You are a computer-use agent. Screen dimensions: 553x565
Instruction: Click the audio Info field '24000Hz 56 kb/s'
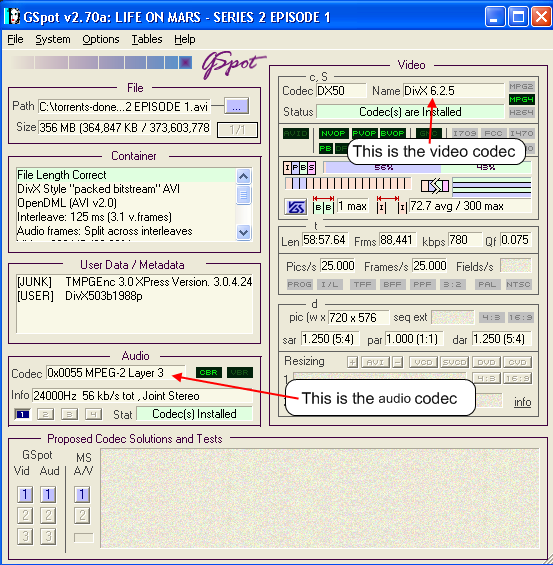point(143,396)
